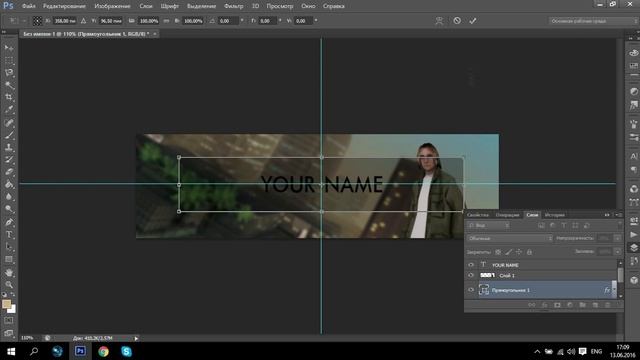Select the Hand tool
The height and width of the screenshot is (360, 640).
coord(9,272)
